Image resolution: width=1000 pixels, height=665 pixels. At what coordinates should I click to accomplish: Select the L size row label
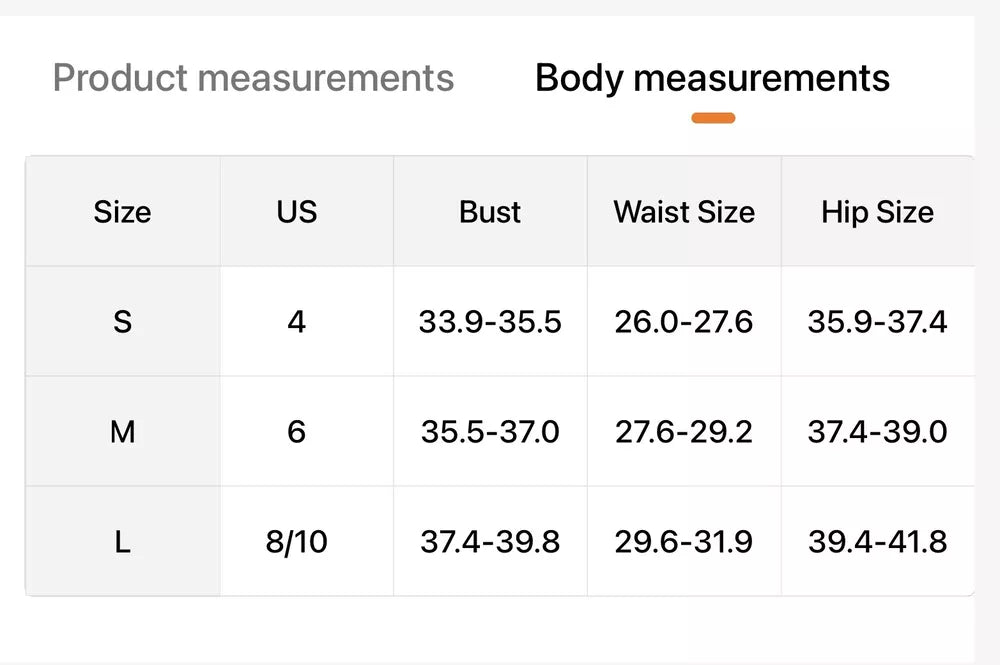coord(122,542)
